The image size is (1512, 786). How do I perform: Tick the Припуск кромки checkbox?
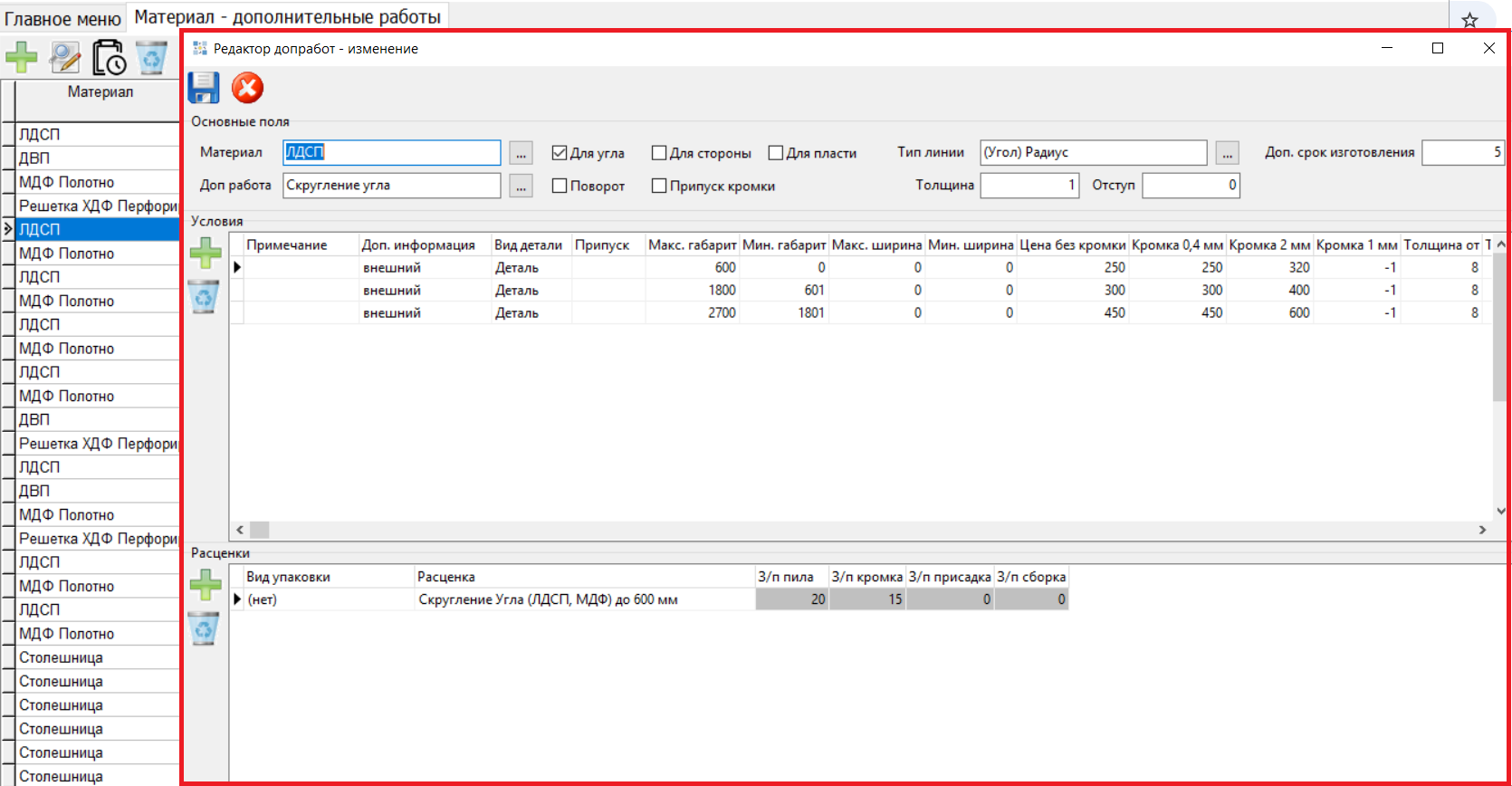click(x=659, y=186)
